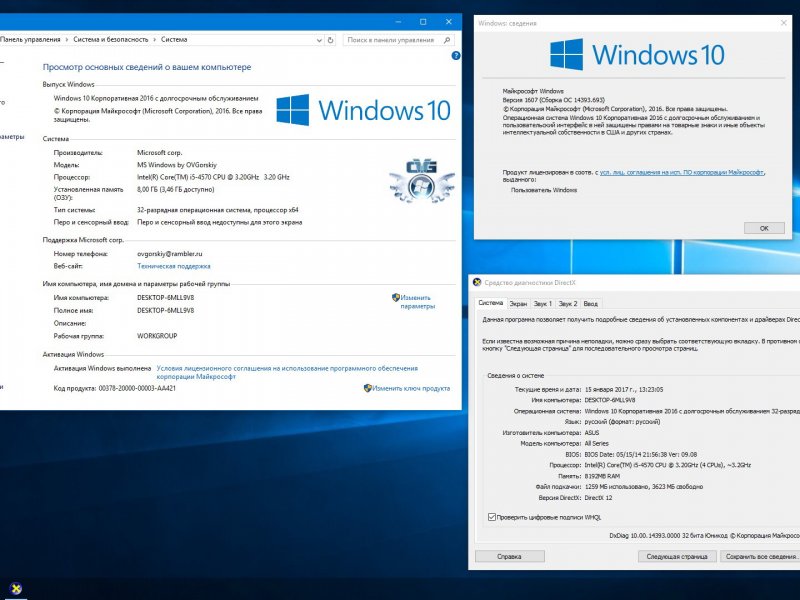Click the memory value "8,00 ГБ (3,46 ГБ доступно)"
The image size is (800, 600).
click(x=176, y=189)
